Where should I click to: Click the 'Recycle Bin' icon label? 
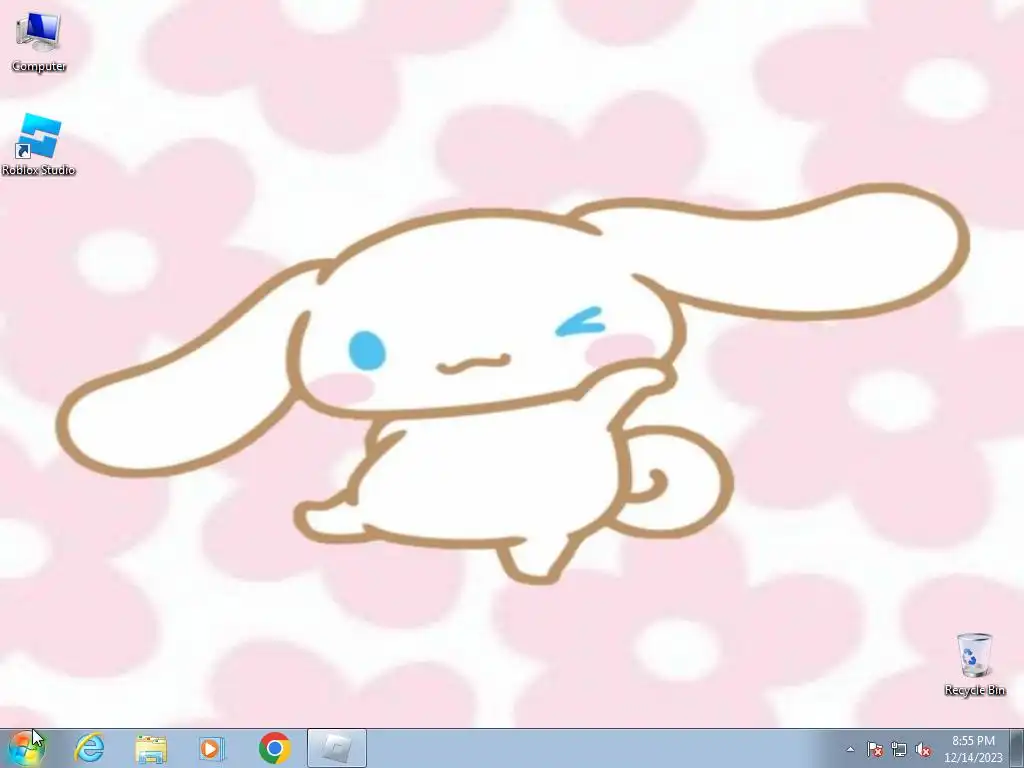[974, 690]
